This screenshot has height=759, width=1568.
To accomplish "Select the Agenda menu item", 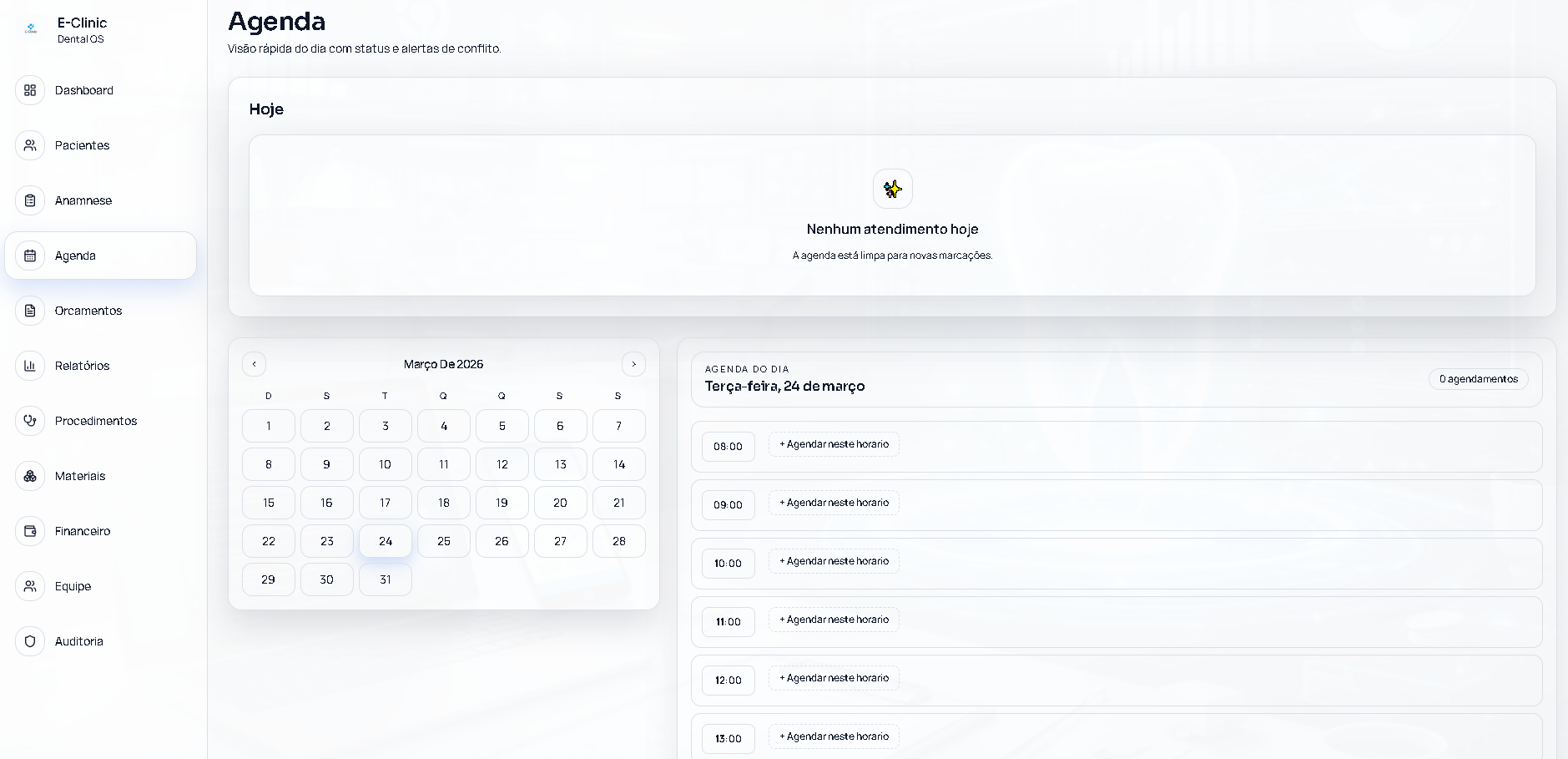I will (100, 256).
